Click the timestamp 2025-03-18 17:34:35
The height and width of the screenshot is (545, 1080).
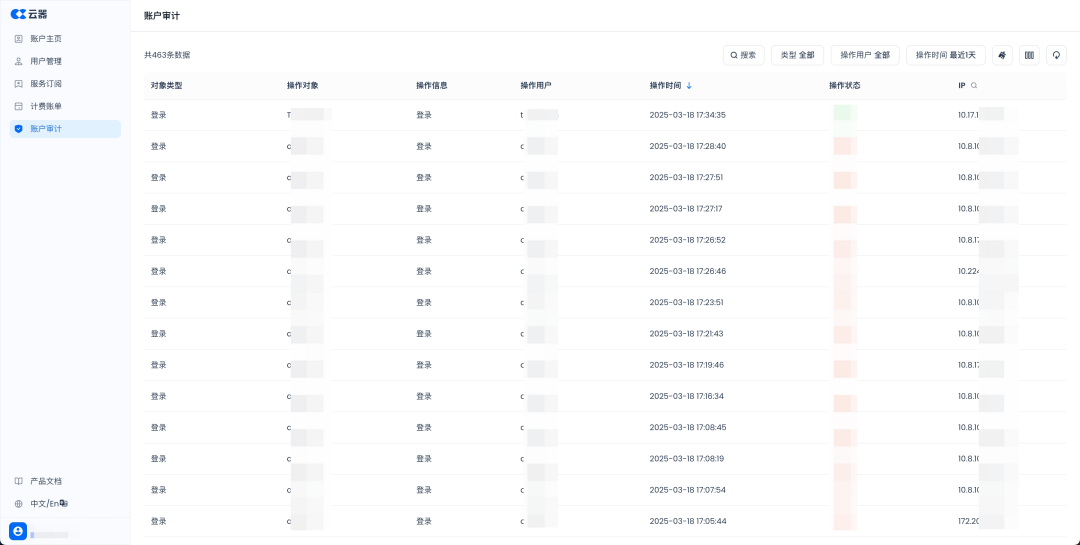687,115
